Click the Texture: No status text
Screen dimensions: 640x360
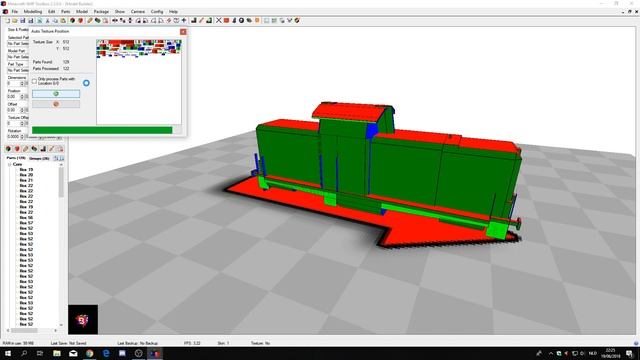[x=260, y=344]
